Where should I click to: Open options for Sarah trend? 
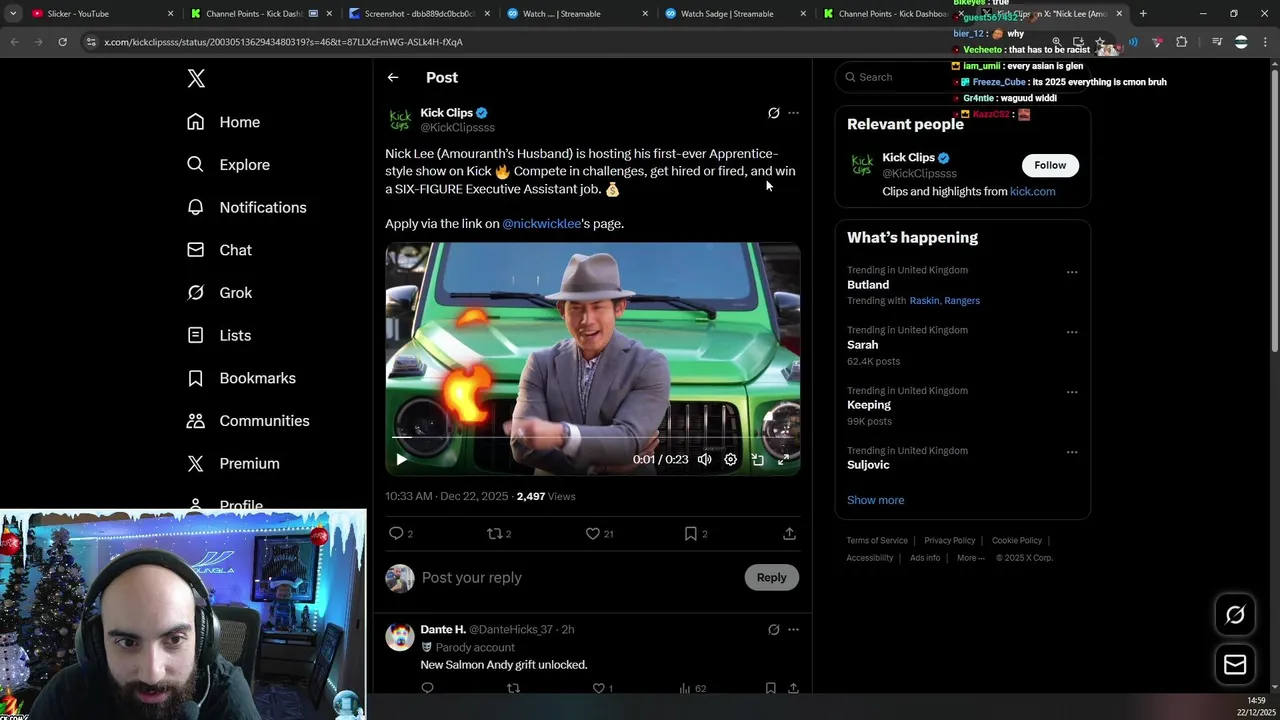coord(1071,332)
